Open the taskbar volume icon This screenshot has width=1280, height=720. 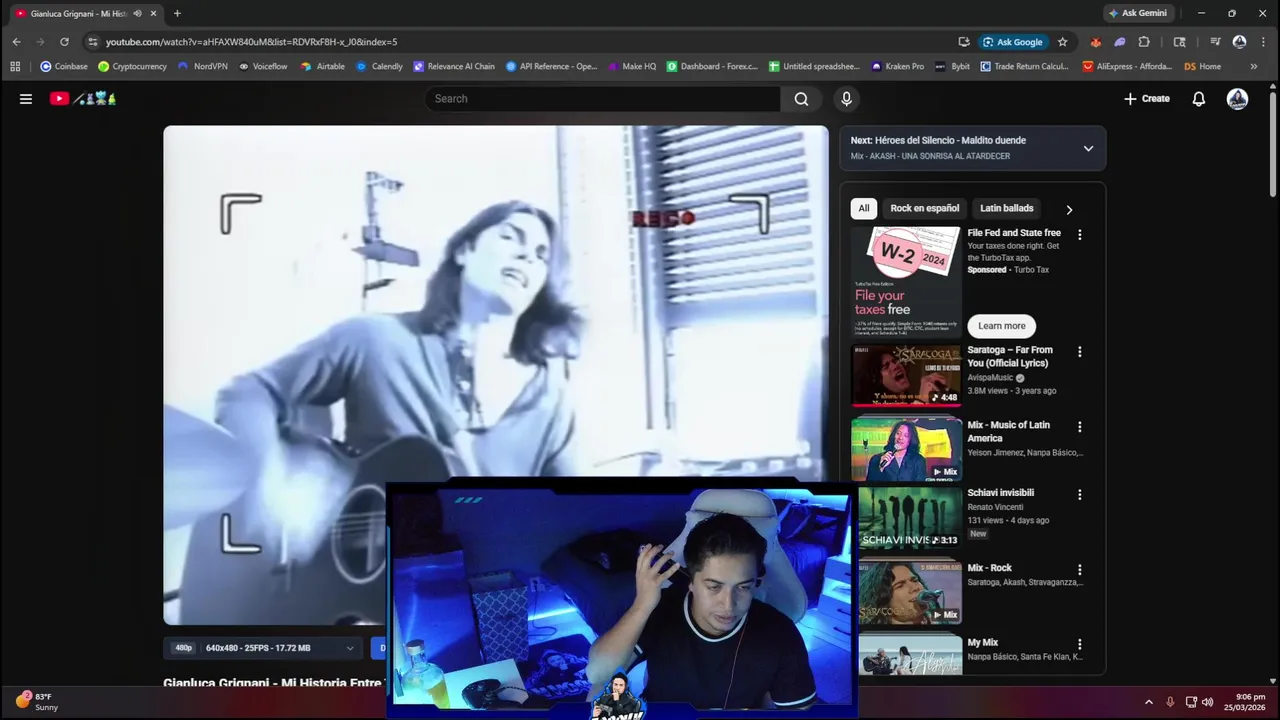pos(1207,702)
